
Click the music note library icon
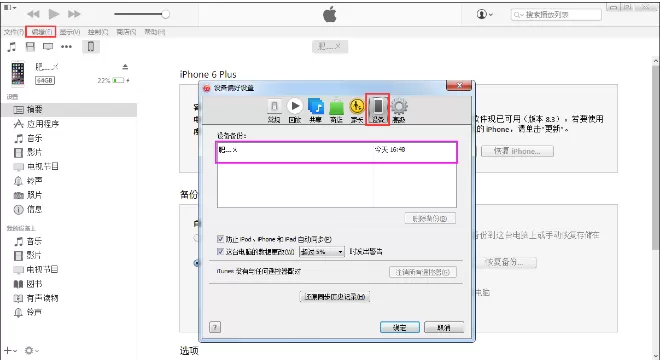[12, 46]
